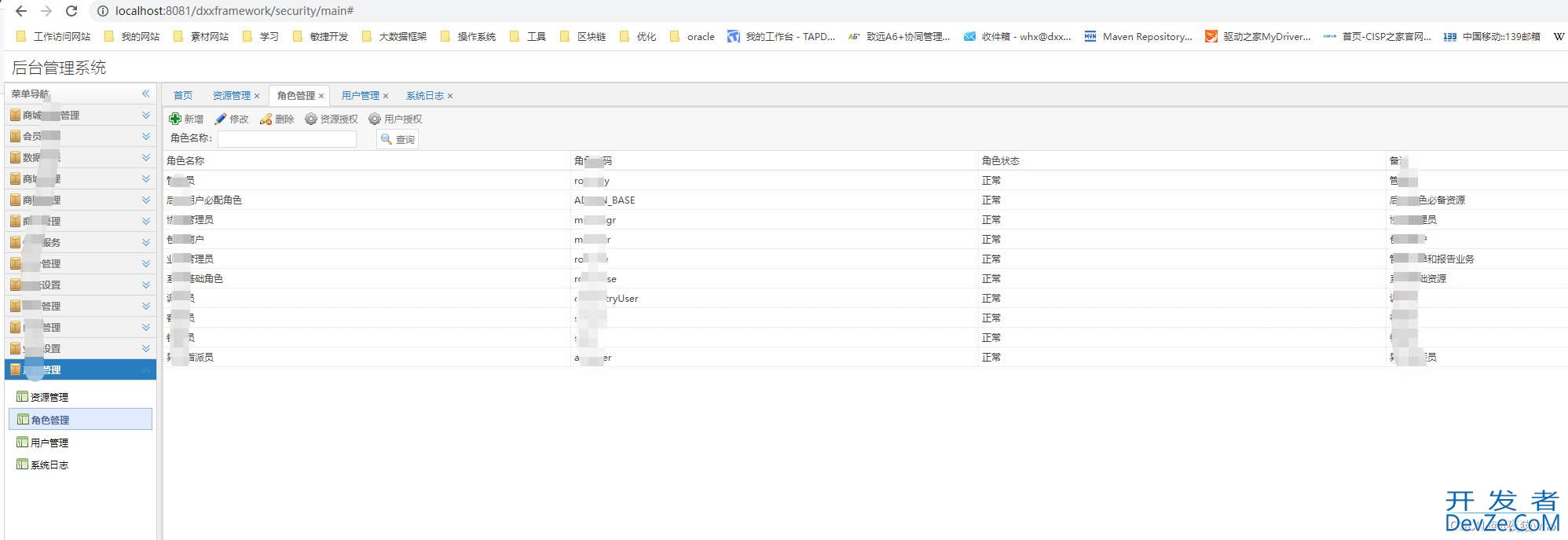Viewport: 1568px width, 540px height.
Task: Open 工作访问网站 bookmark folder
Action: coord(53,36)
